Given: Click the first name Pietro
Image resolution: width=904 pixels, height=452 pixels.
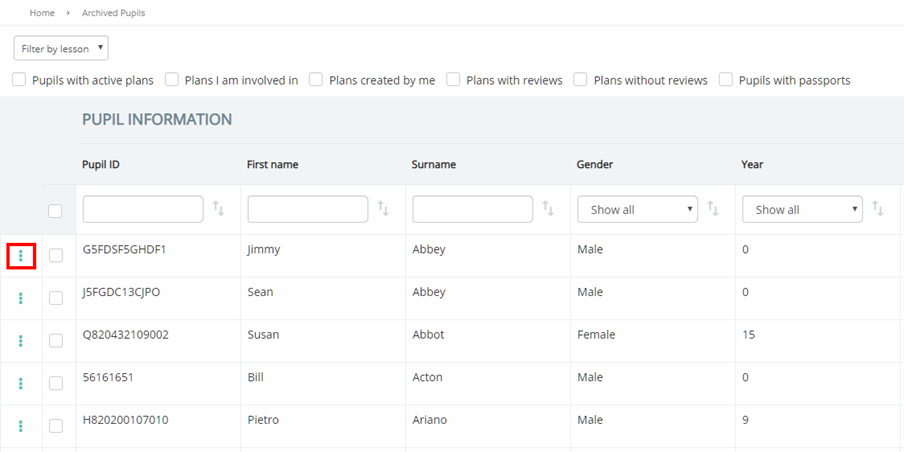Looking at the screenshot, I should point(263,420).
